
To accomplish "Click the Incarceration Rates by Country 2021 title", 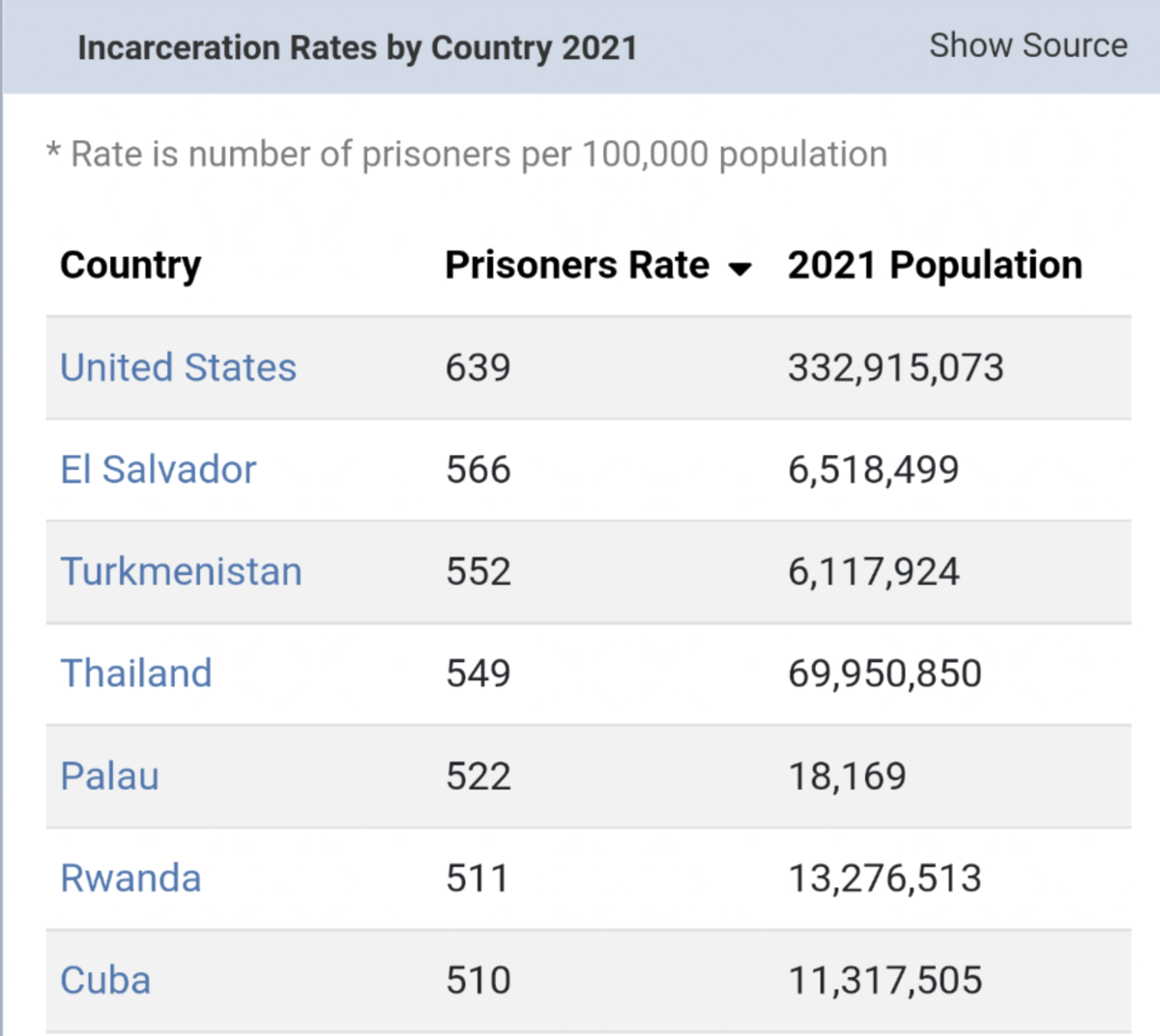I will coord(357,48).
